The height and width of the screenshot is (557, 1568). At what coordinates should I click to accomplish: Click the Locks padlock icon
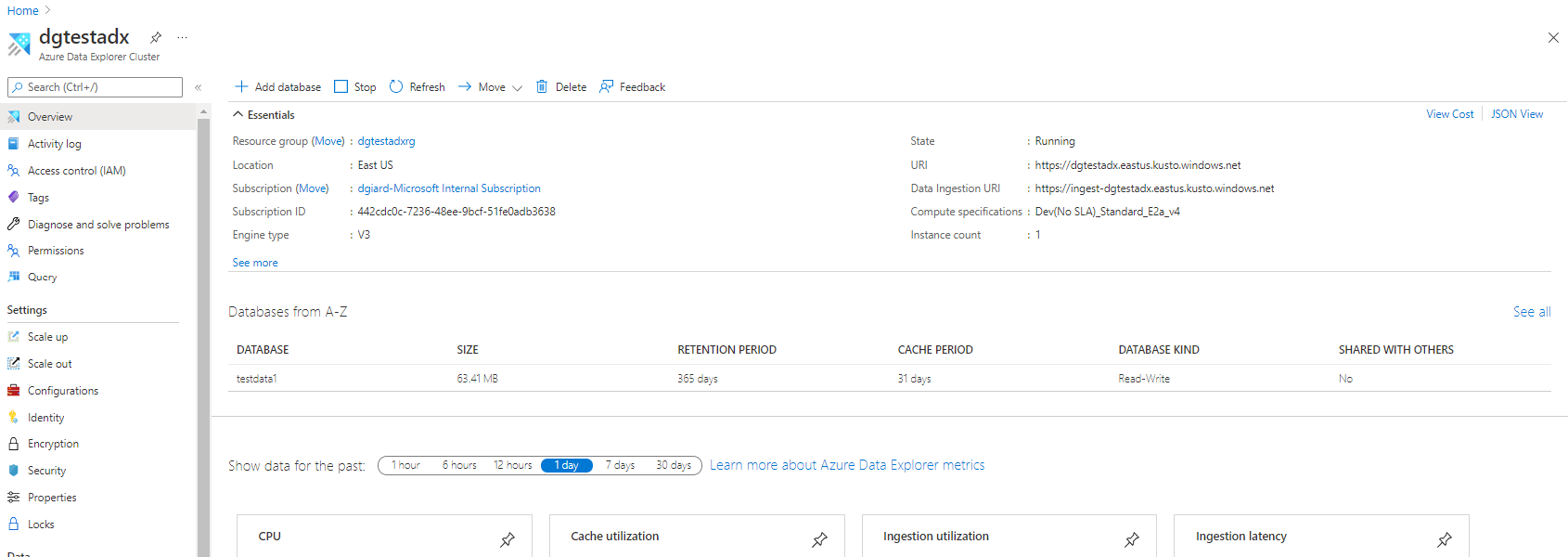click(x=14, y=524)
